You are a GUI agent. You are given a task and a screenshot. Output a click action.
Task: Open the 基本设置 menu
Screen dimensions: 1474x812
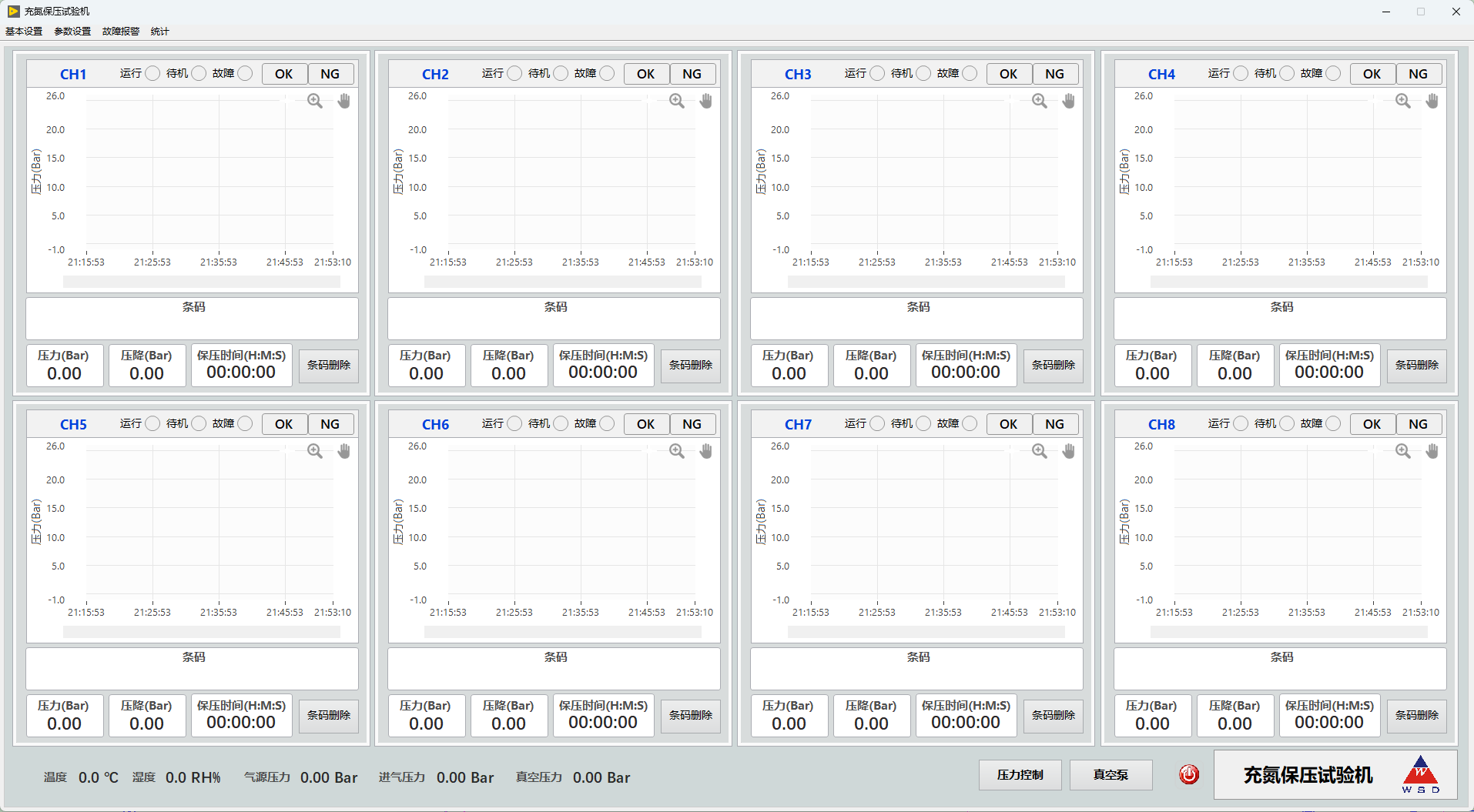(24, 32)
